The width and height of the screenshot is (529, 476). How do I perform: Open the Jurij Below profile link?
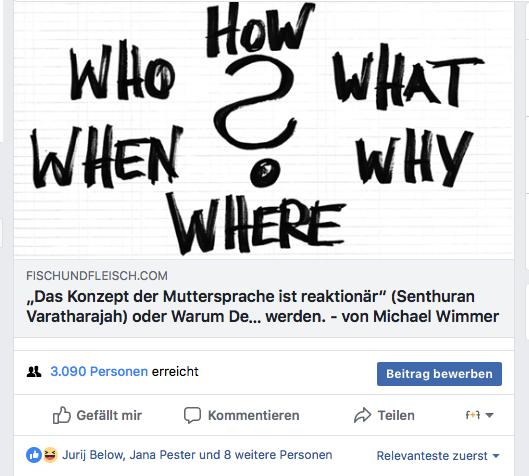[93, 455]
